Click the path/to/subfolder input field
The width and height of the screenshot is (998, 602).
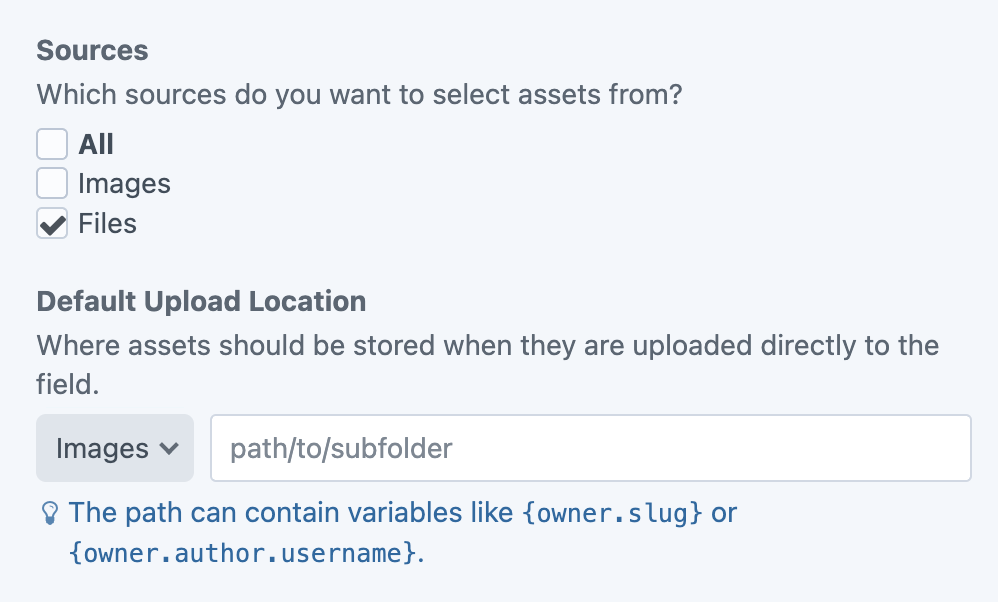(590, 448)
